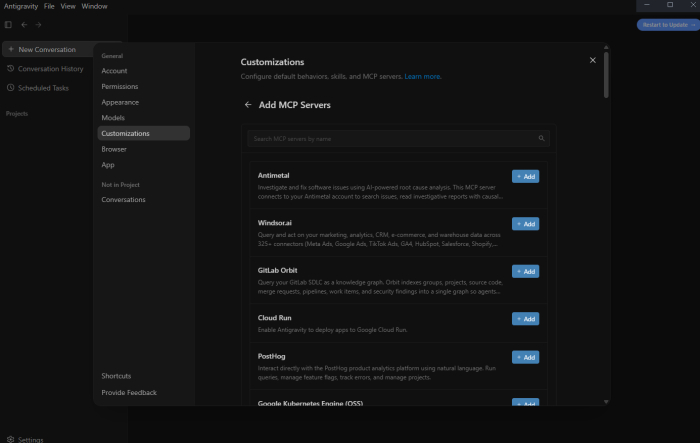Viewport: 700px width, 443px height.
Task: Start a New Conversation
Action: (x=47, y=49)
